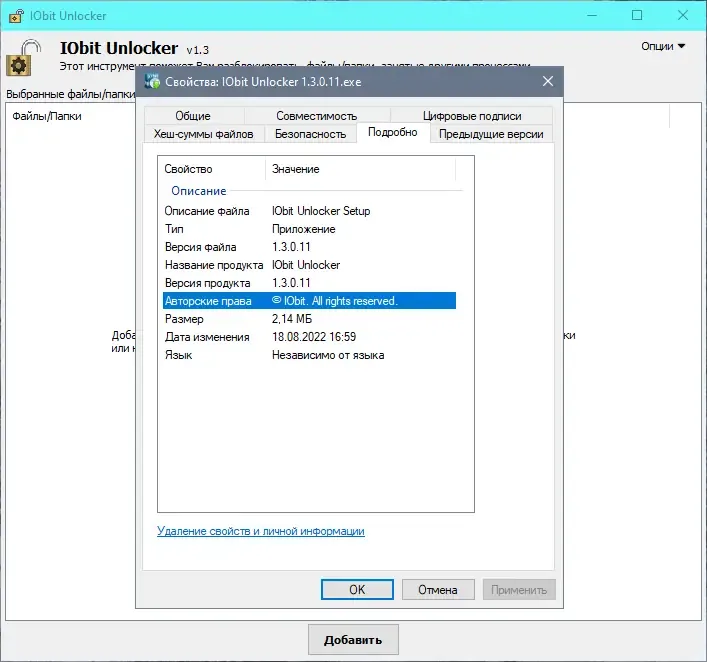Select the Язык row
707x662 pixels.
309,355
